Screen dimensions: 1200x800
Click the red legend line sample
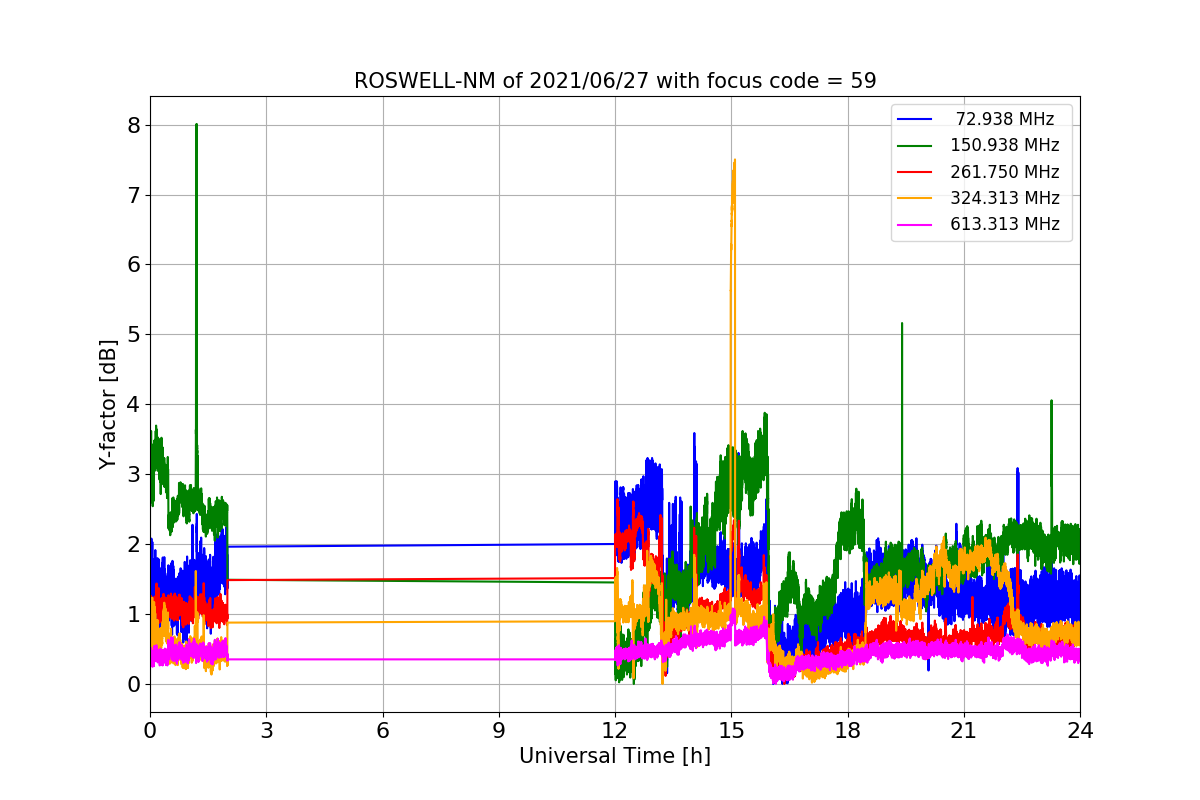point(915,172)
